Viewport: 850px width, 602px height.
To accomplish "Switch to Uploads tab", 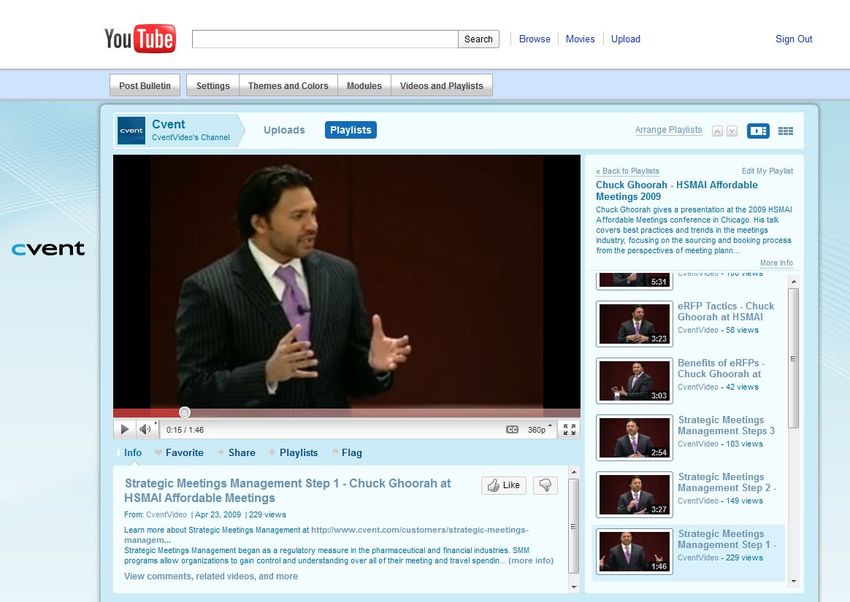I will click(284, 130).
